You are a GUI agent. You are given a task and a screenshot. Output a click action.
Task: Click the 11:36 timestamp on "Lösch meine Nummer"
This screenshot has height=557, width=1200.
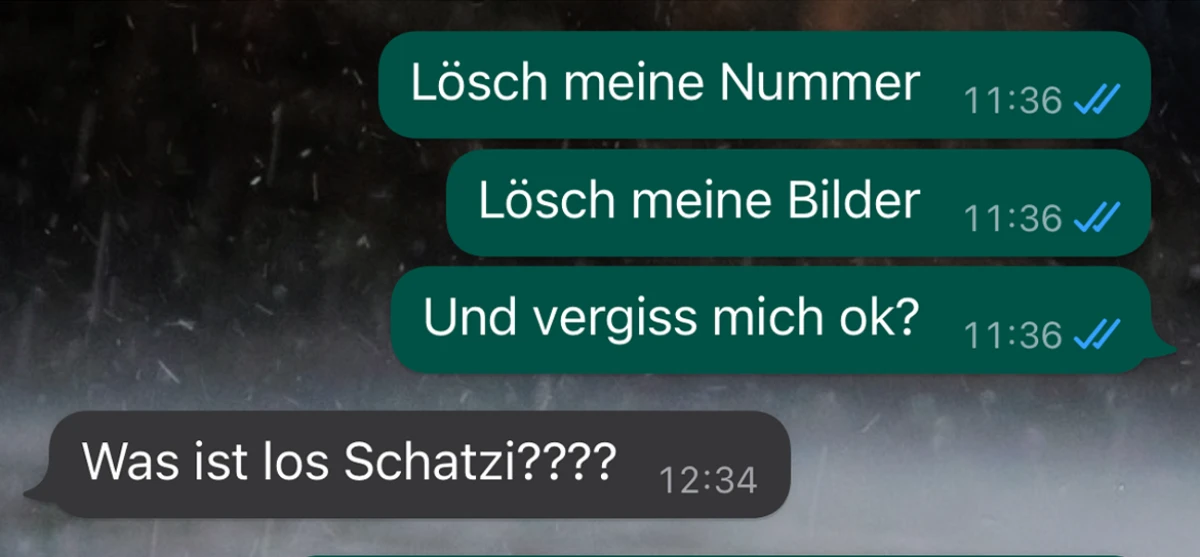click(1013, 100)
